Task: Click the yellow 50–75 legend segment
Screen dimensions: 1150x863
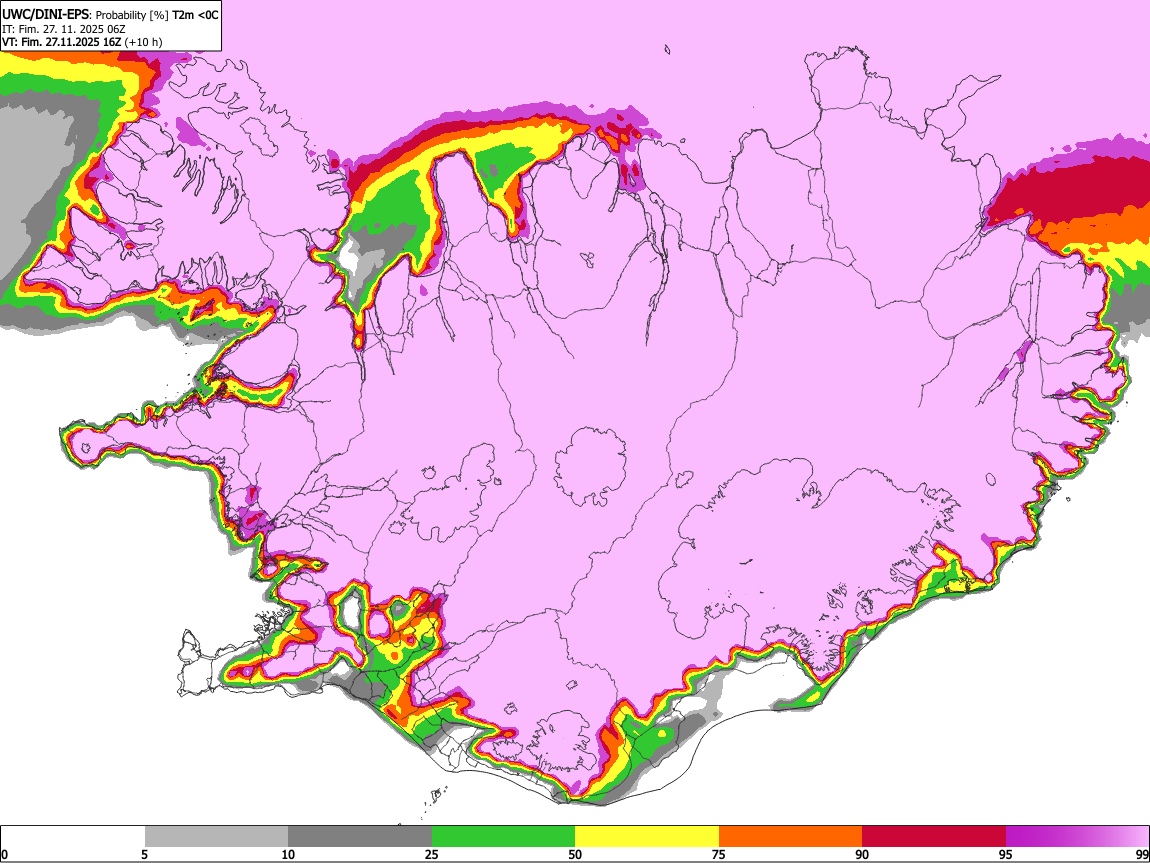Action: [x=647, y=836]
